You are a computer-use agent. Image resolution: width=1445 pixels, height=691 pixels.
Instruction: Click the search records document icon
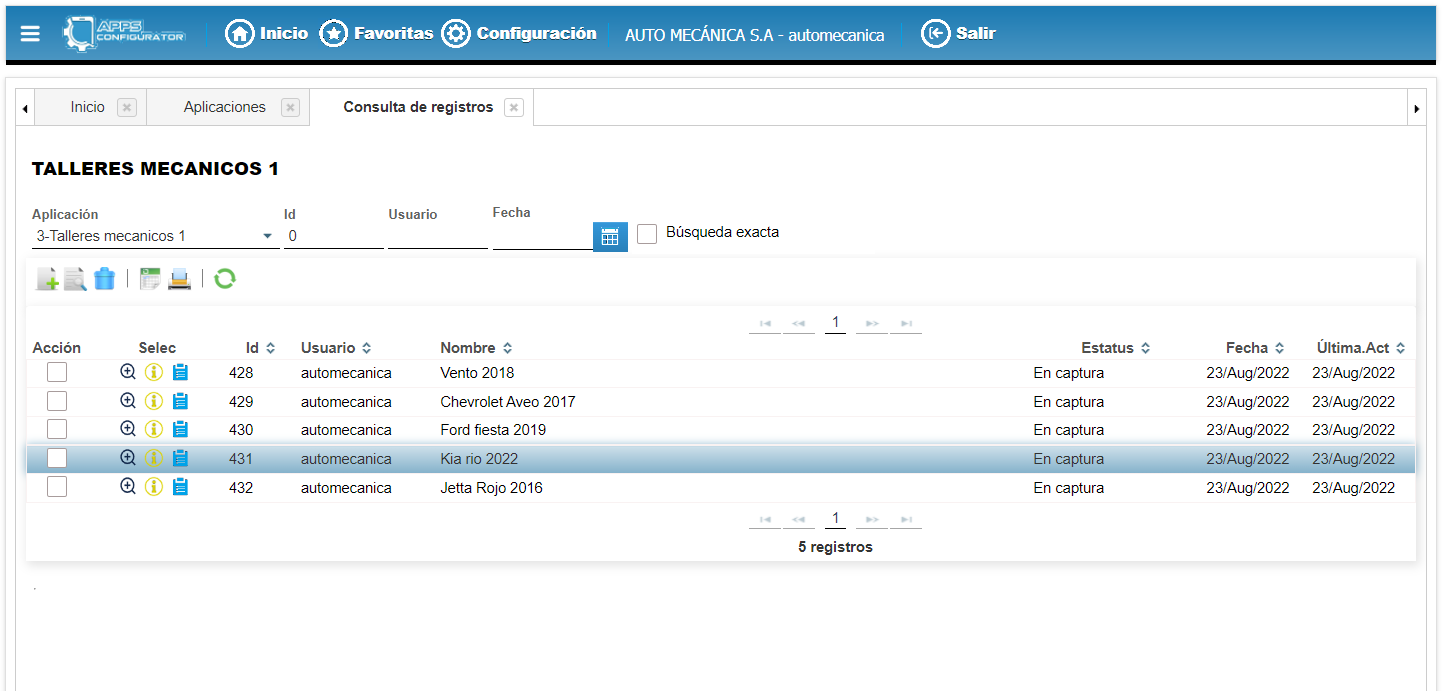click(x=75, y=279)
